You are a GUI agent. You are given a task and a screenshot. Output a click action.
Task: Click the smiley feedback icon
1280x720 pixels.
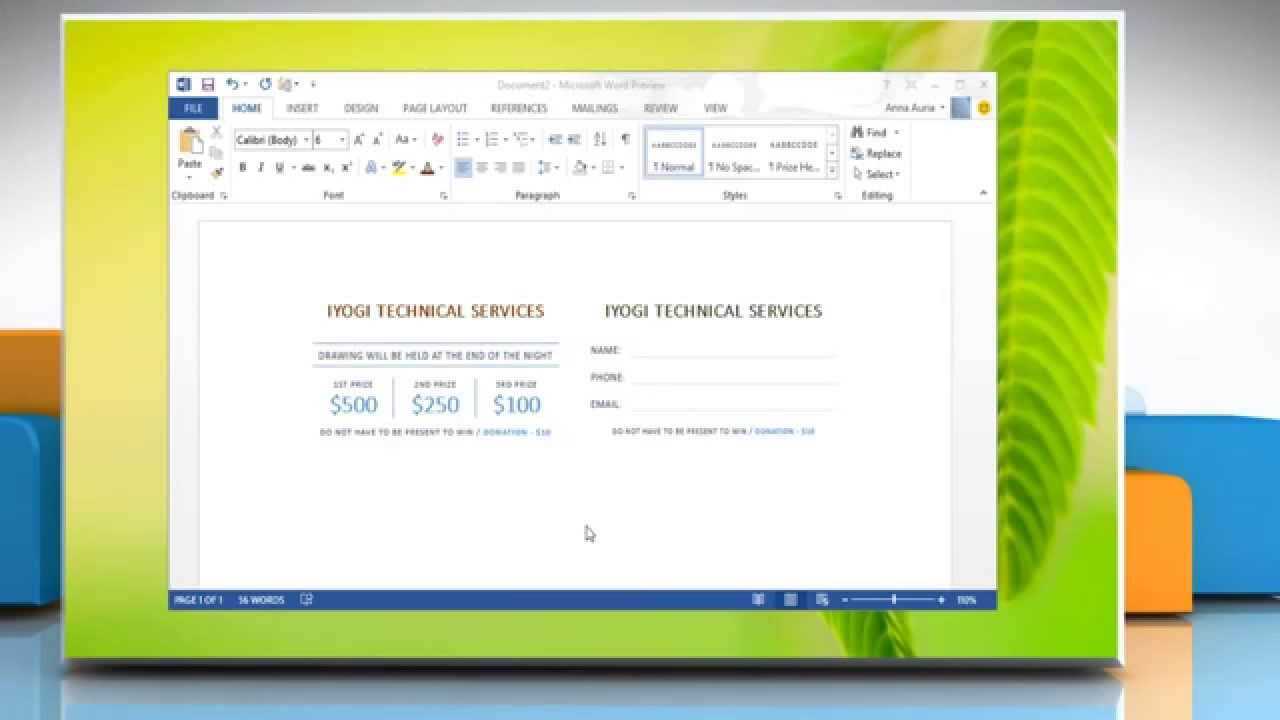pyautogui.click(x=984, y=108)
